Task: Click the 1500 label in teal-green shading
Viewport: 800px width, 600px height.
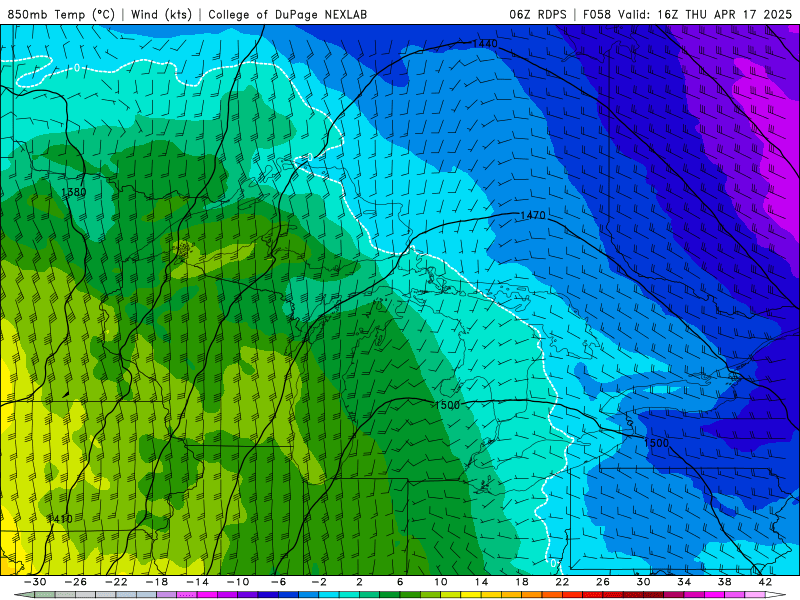Action: point(447,405)
